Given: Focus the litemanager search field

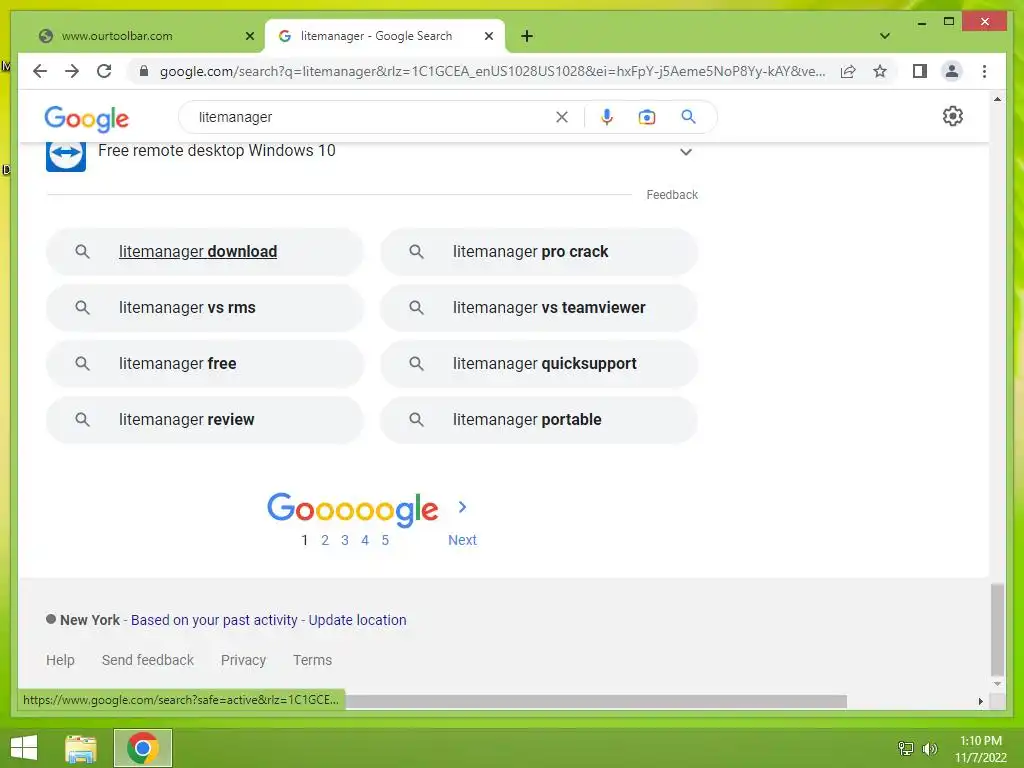Looking at the screenshot, I should [x=372, y=117].
